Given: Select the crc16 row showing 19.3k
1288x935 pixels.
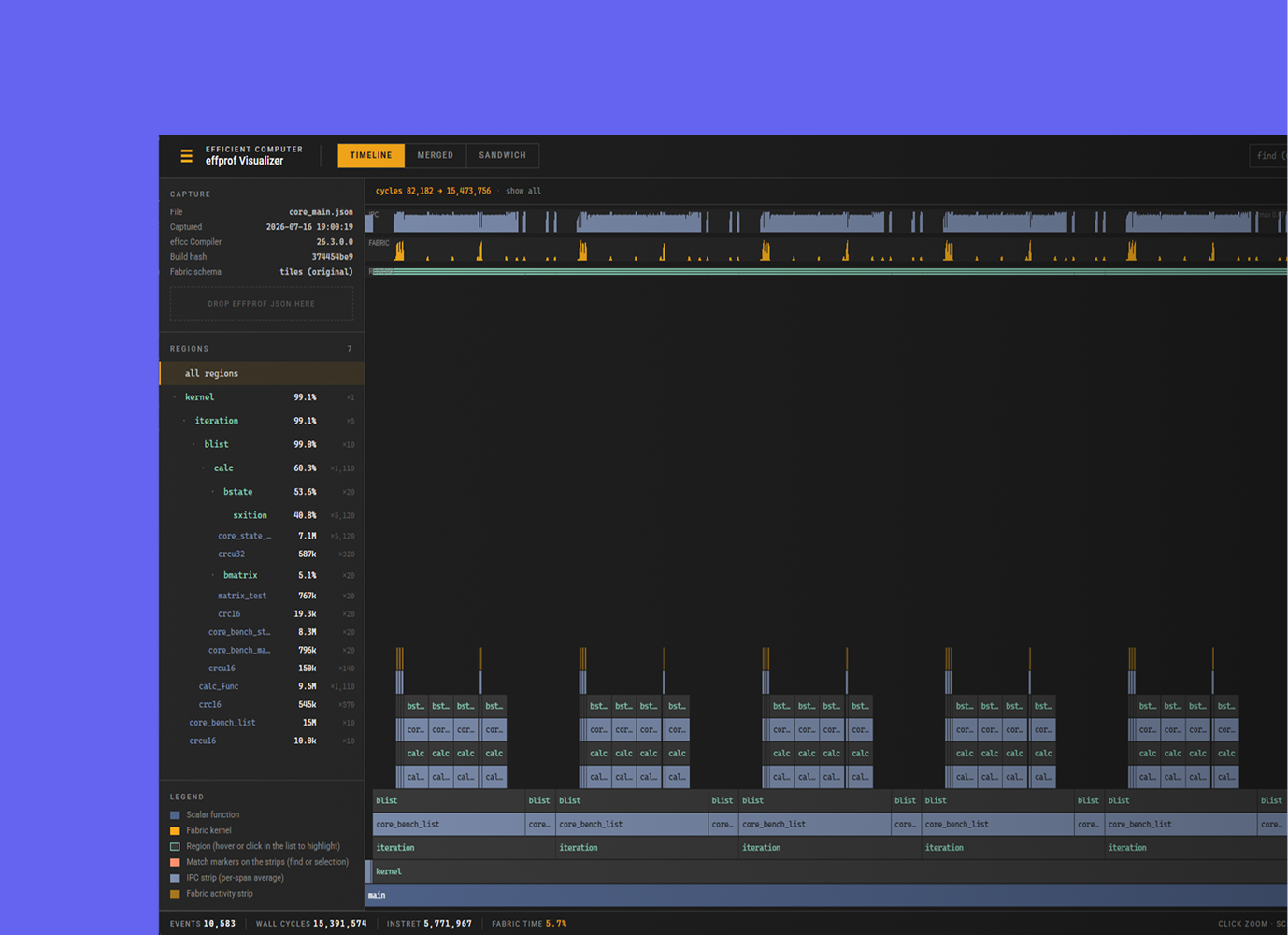Looking at the screenshot, I should [262, 614].
